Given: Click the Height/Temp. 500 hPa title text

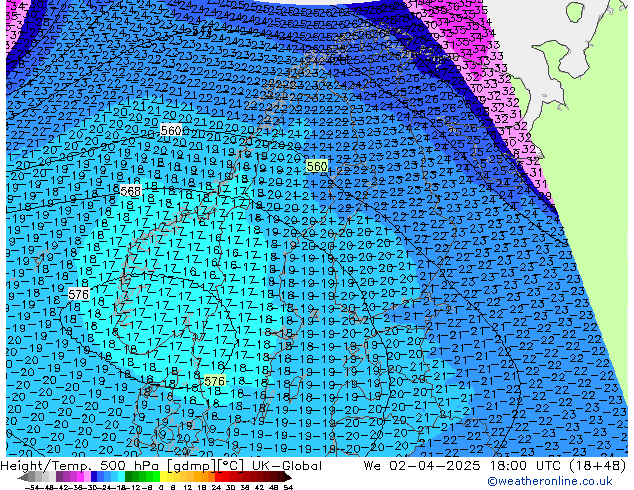Looking at the screenshot, I should click(81, 466).
